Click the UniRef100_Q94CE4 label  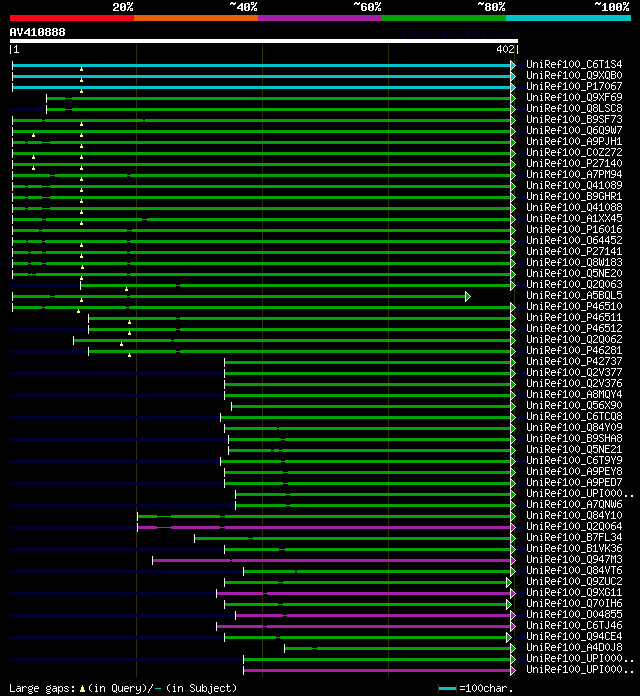coord(574,637)
